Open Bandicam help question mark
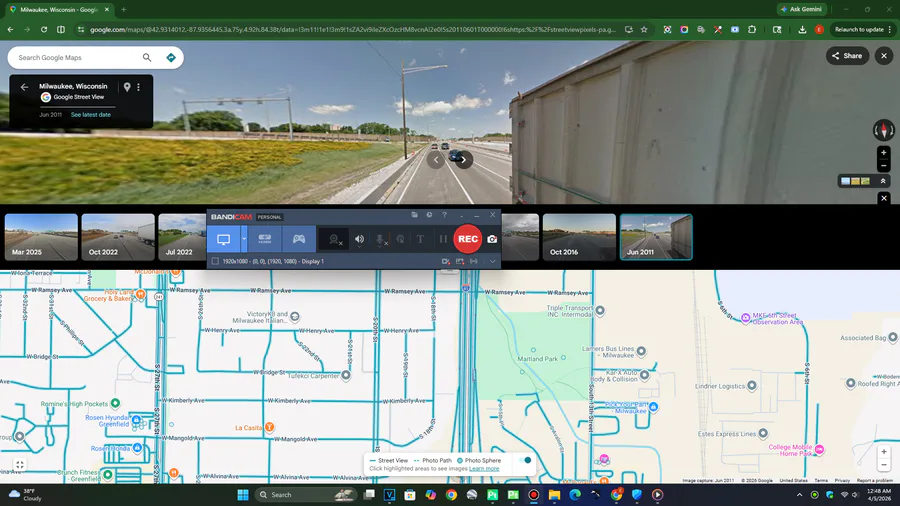The height and width of the screenshot is (506, 900). (444, 215)
